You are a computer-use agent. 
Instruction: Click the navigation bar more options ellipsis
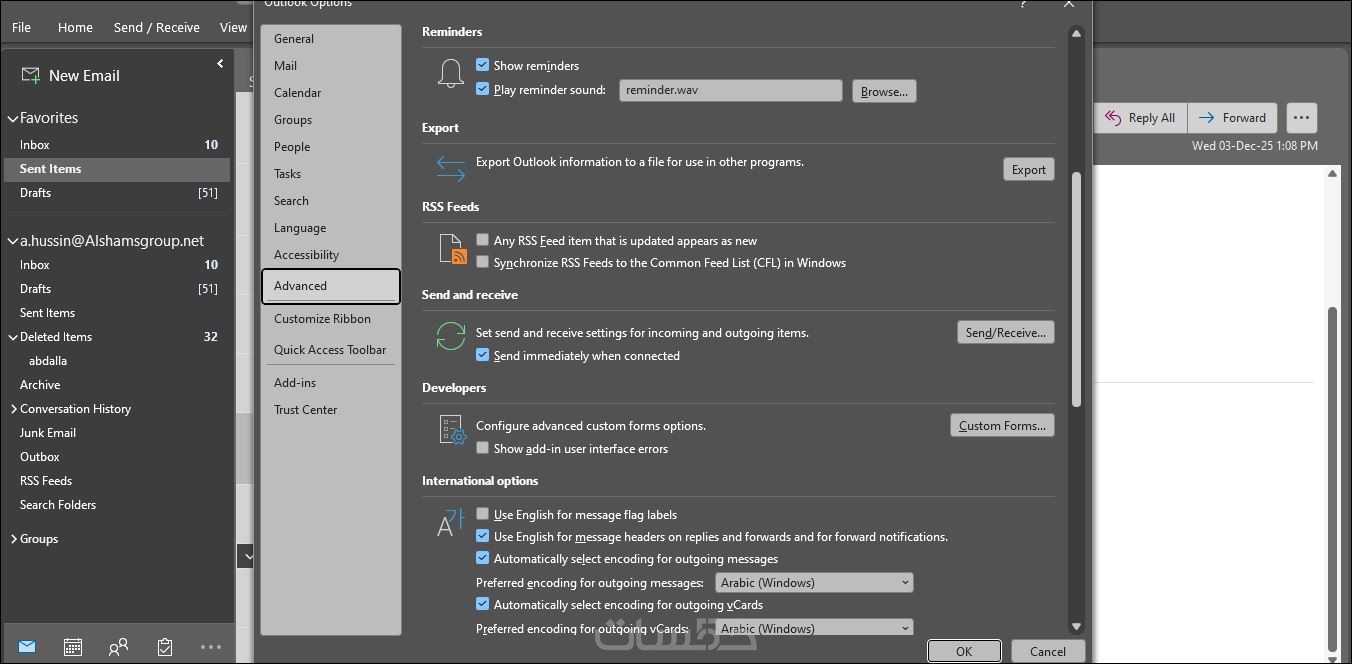tap(211, 647)
